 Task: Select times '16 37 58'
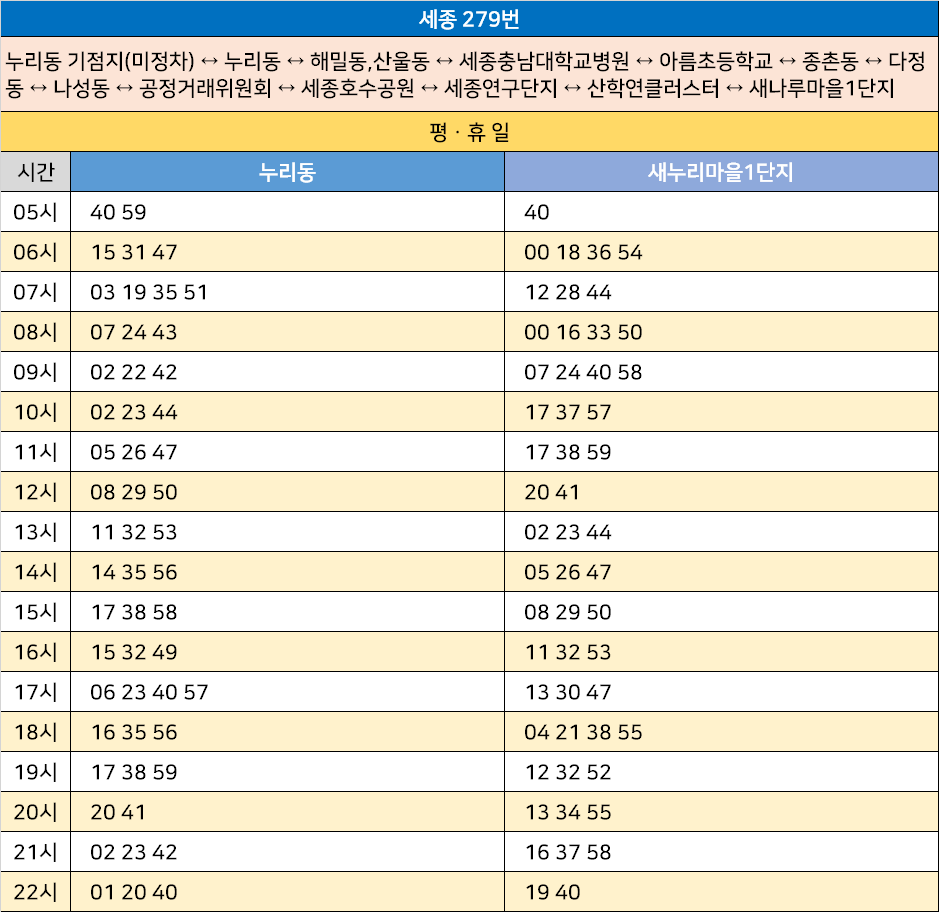coord(568,852)
